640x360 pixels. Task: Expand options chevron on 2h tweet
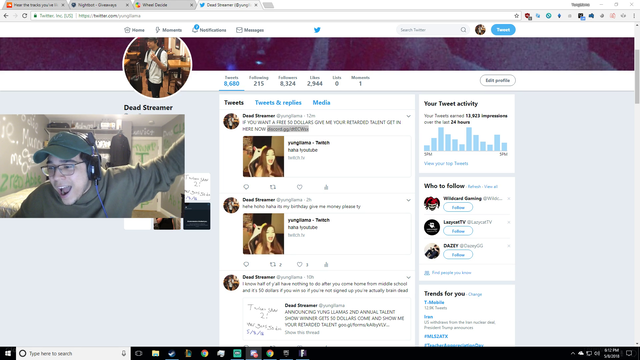point(408,200)
